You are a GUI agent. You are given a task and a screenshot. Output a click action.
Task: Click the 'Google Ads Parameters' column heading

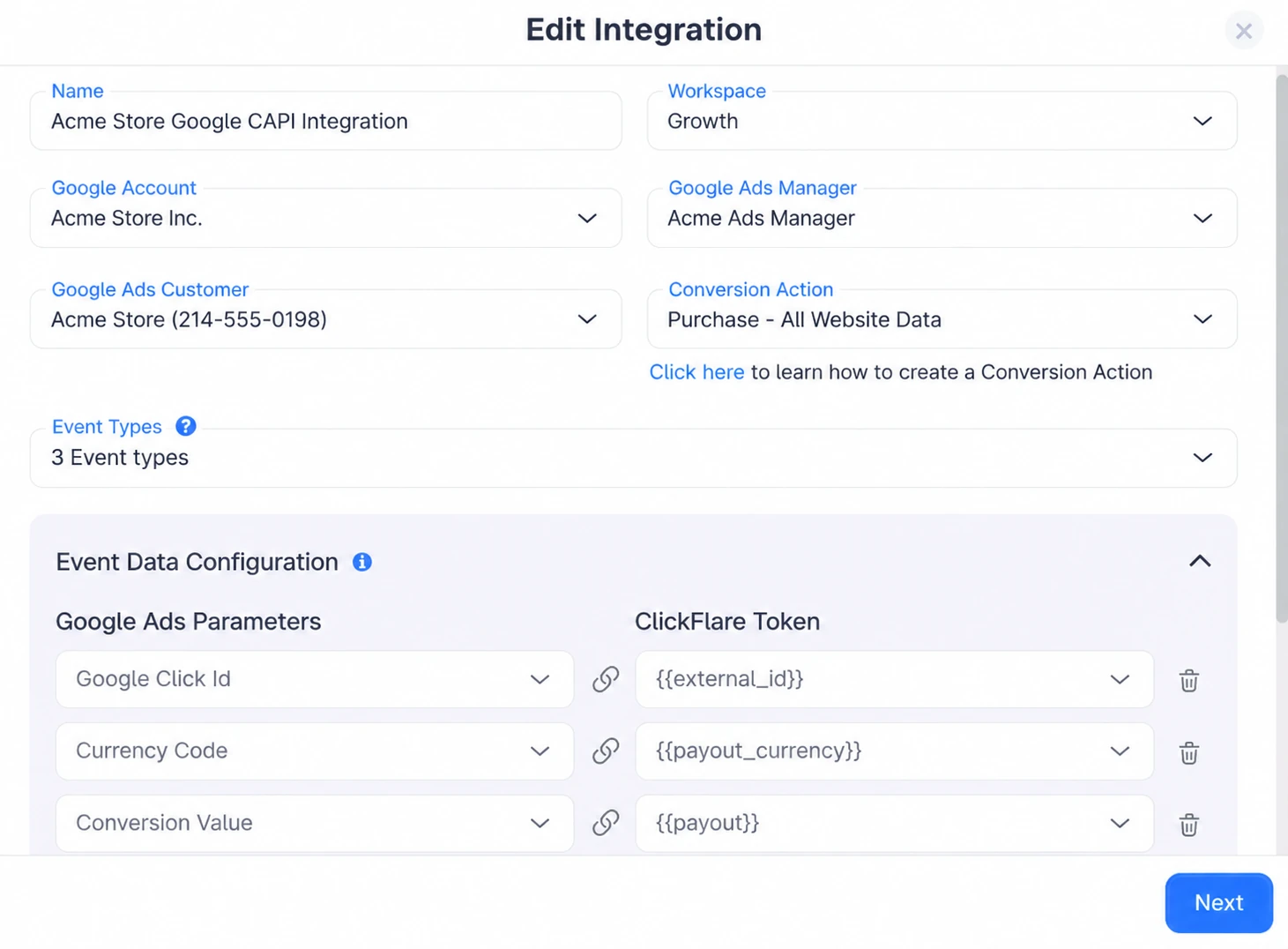coord(188,621)
